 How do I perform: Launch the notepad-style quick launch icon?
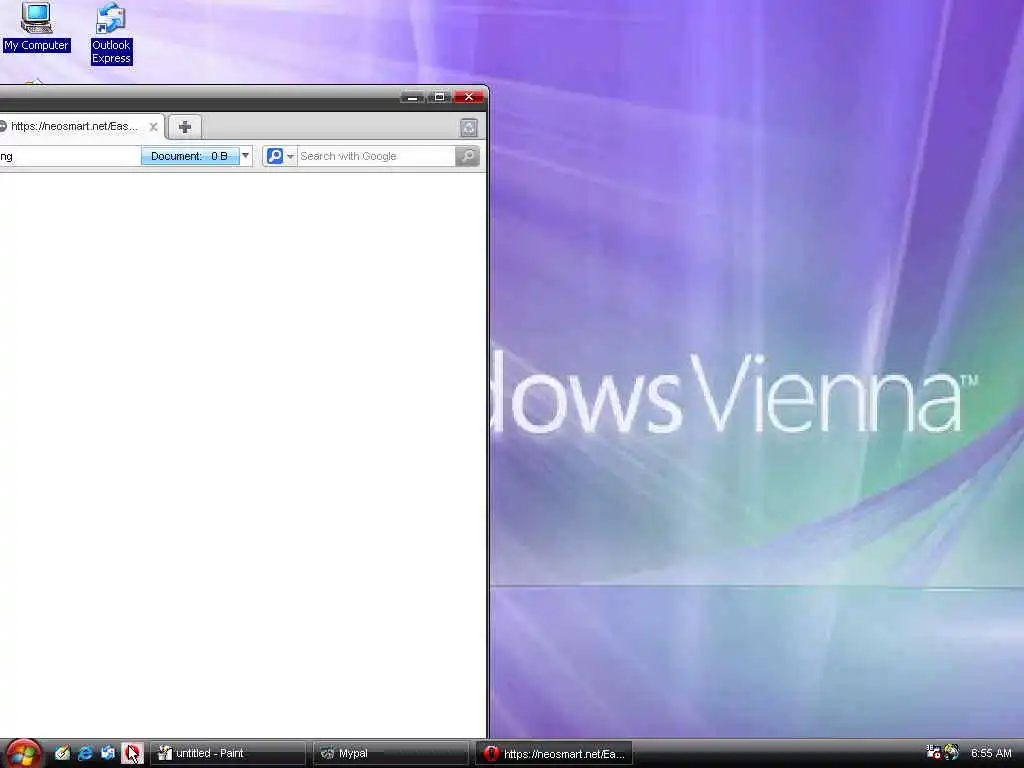pyautogui.click(x=62, y=753)
